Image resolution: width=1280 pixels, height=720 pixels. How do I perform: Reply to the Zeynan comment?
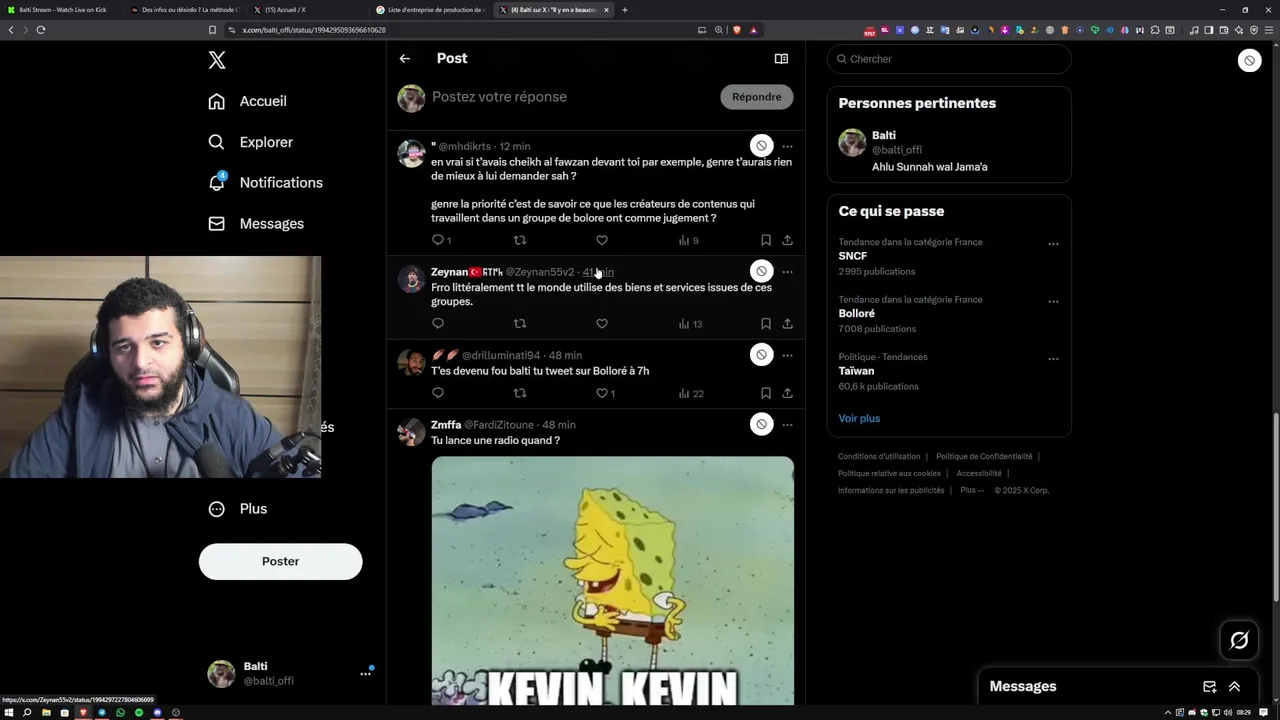(437, 324)
